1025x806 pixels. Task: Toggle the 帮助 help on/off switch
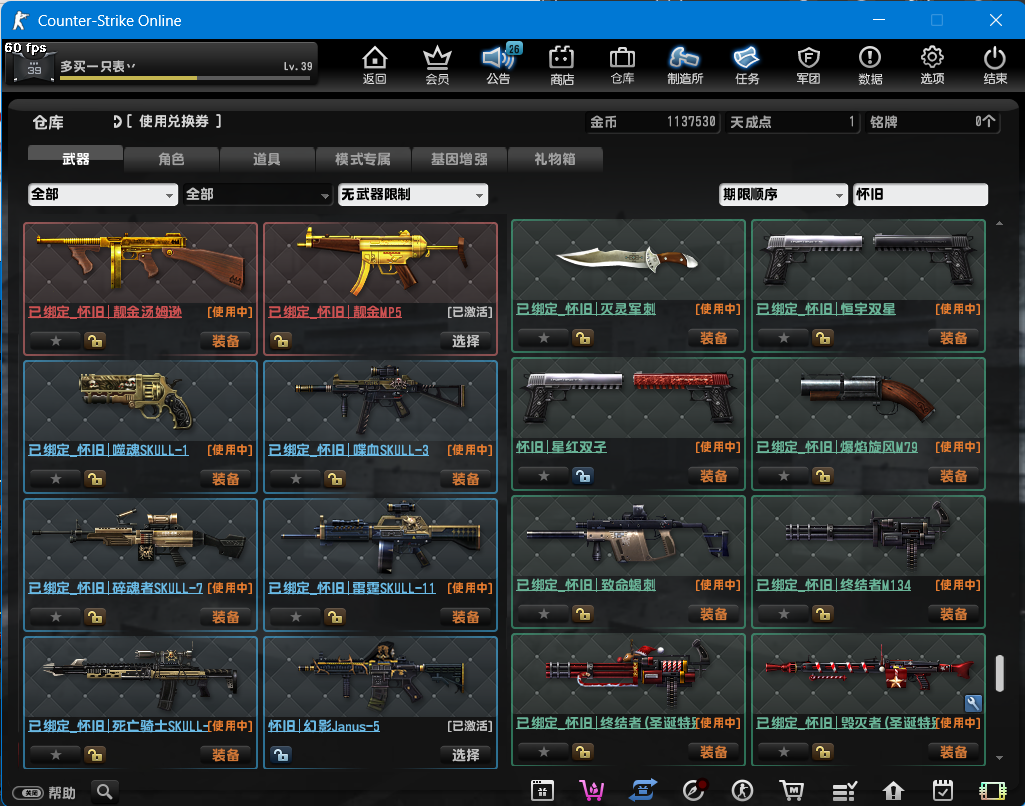click(28, 792)
